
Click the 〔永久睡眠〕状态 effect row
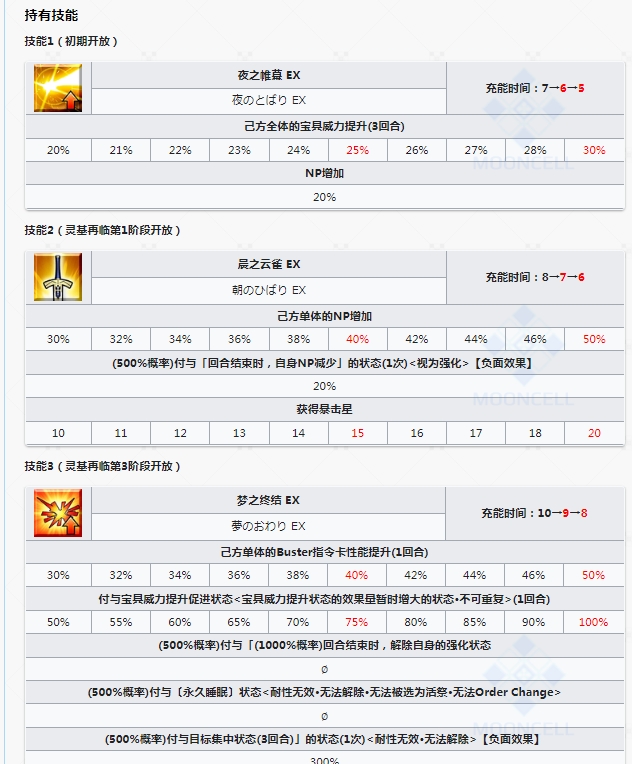[x=325, y=692]
